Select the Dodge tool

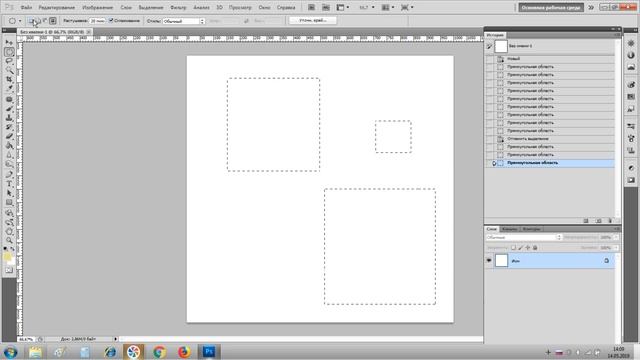pyautogui.click(x=9, y=164)
